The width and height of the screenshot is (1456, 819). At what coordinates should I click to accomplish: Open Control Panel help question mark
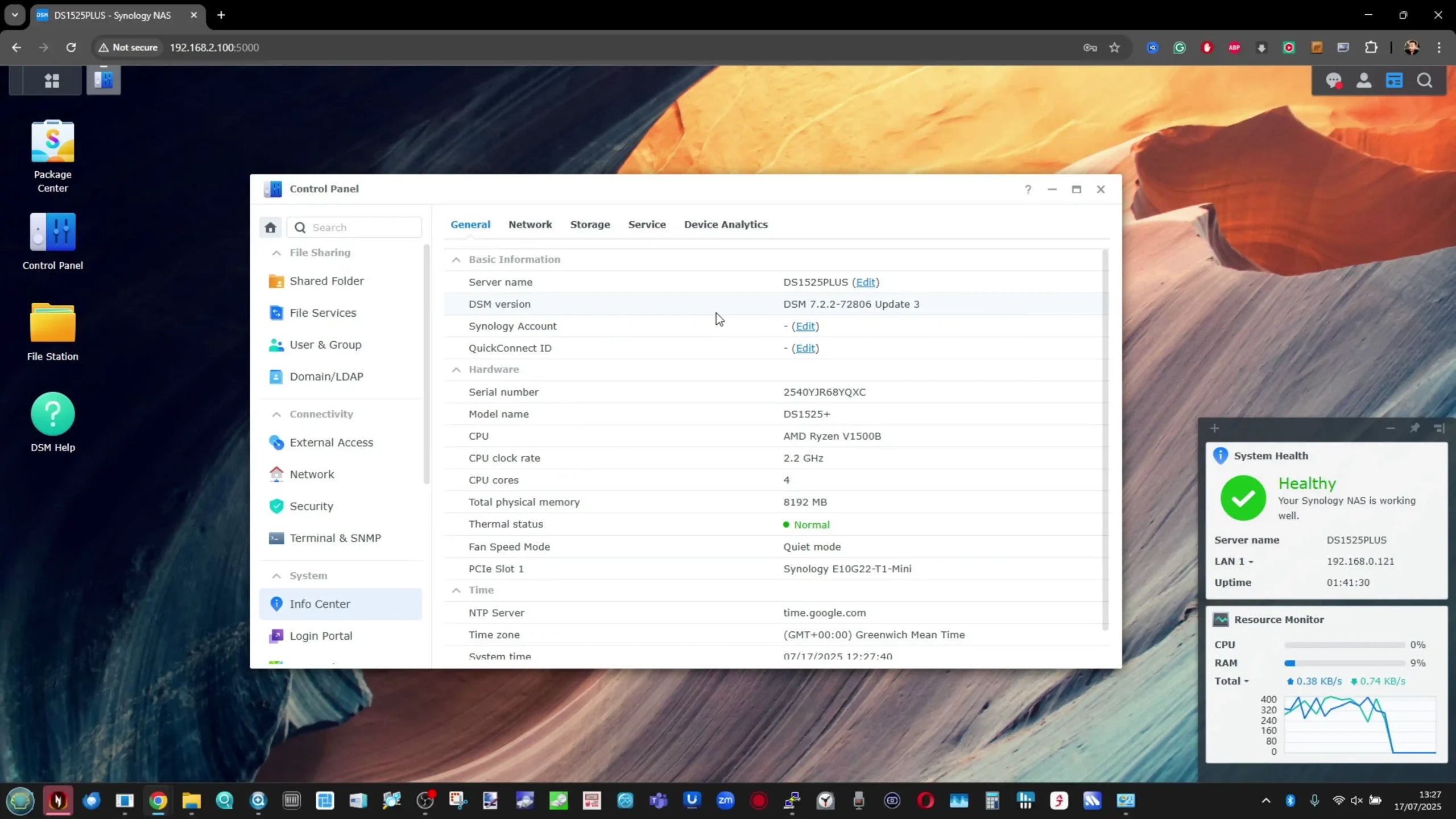click(x=1028, y=189)
